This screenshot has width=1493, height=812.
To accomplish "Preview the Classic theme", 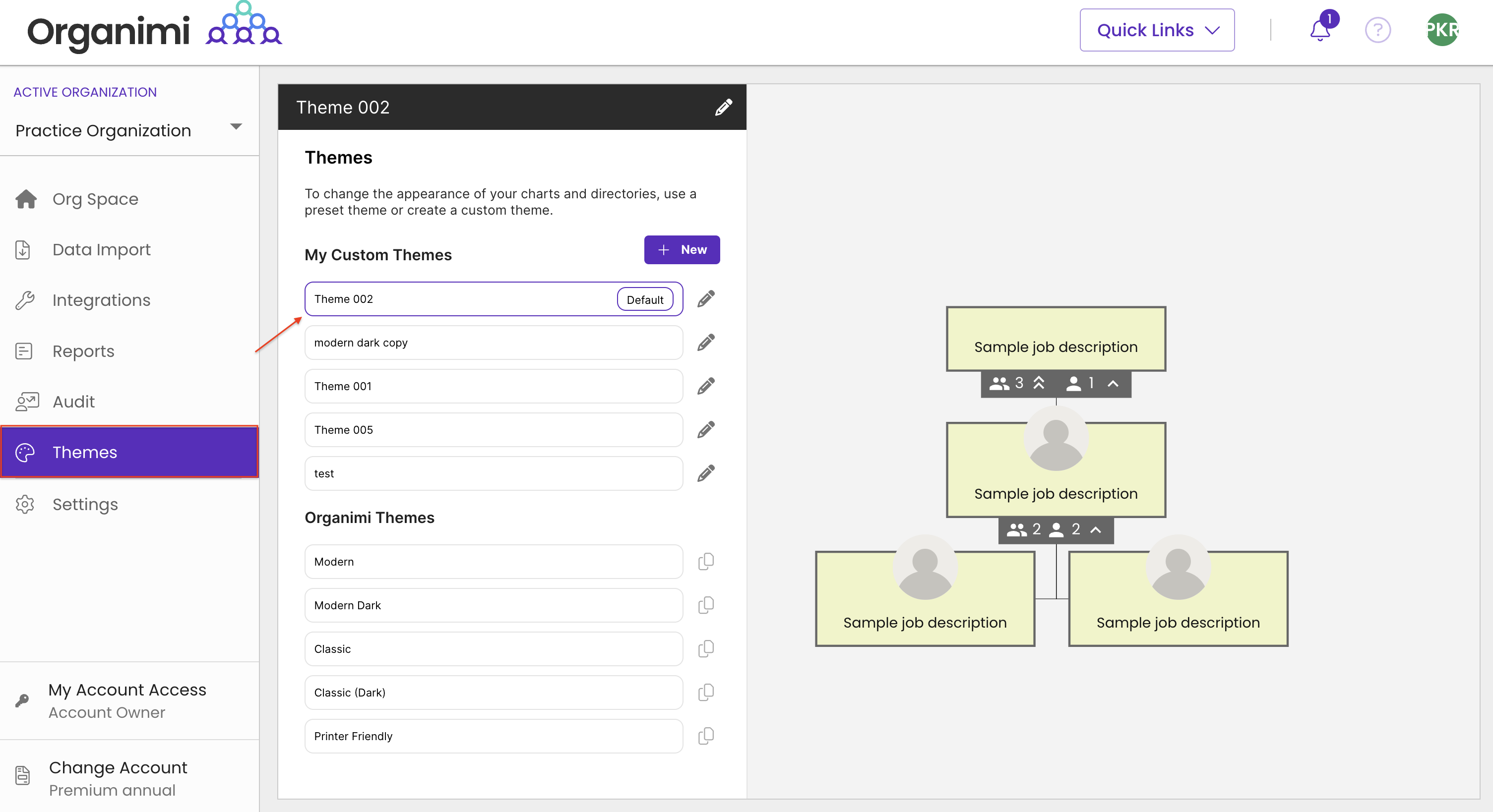I will coord(493,649).
